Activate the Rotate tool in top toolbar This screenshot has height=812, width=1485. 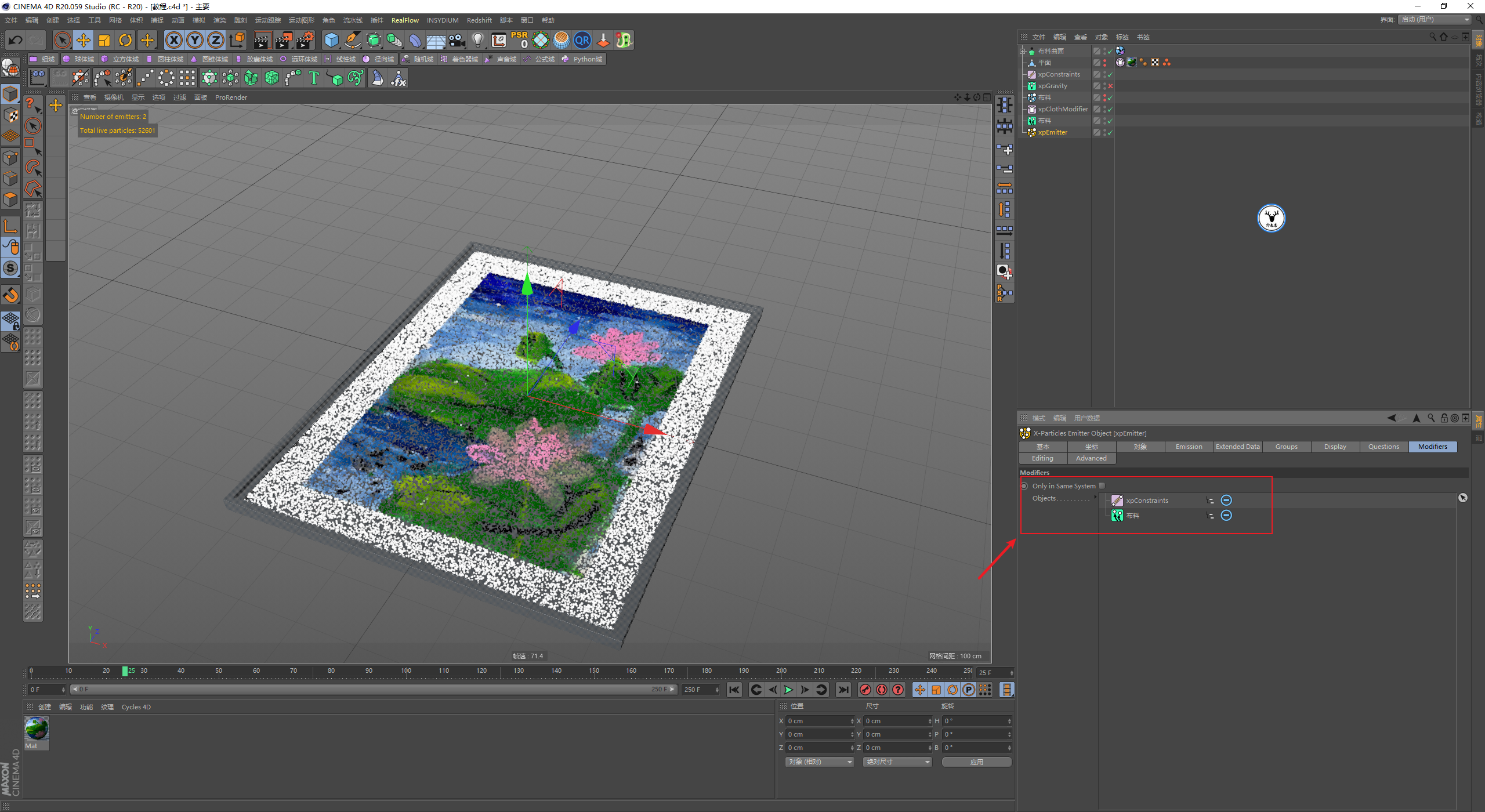pyautogui.click(x=125, y=40)
